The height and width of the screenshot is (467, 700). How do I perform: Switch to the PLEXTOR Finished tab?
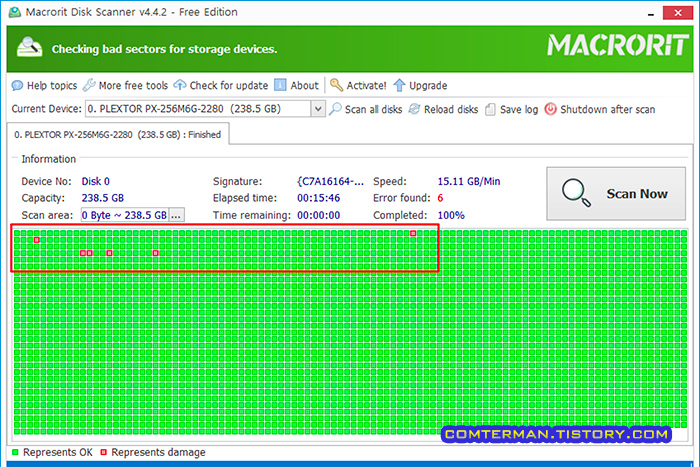coord(118,134)
